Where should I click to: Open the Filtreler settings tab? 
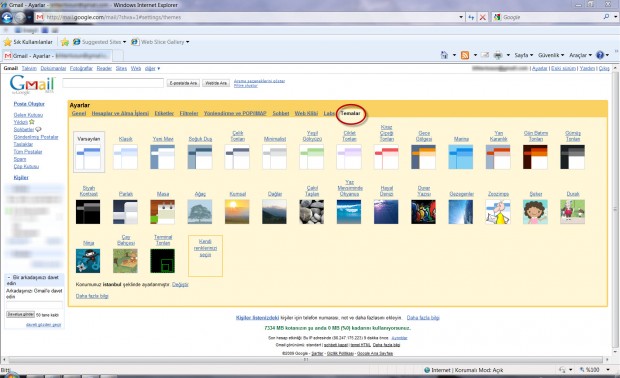coord(189,113)
